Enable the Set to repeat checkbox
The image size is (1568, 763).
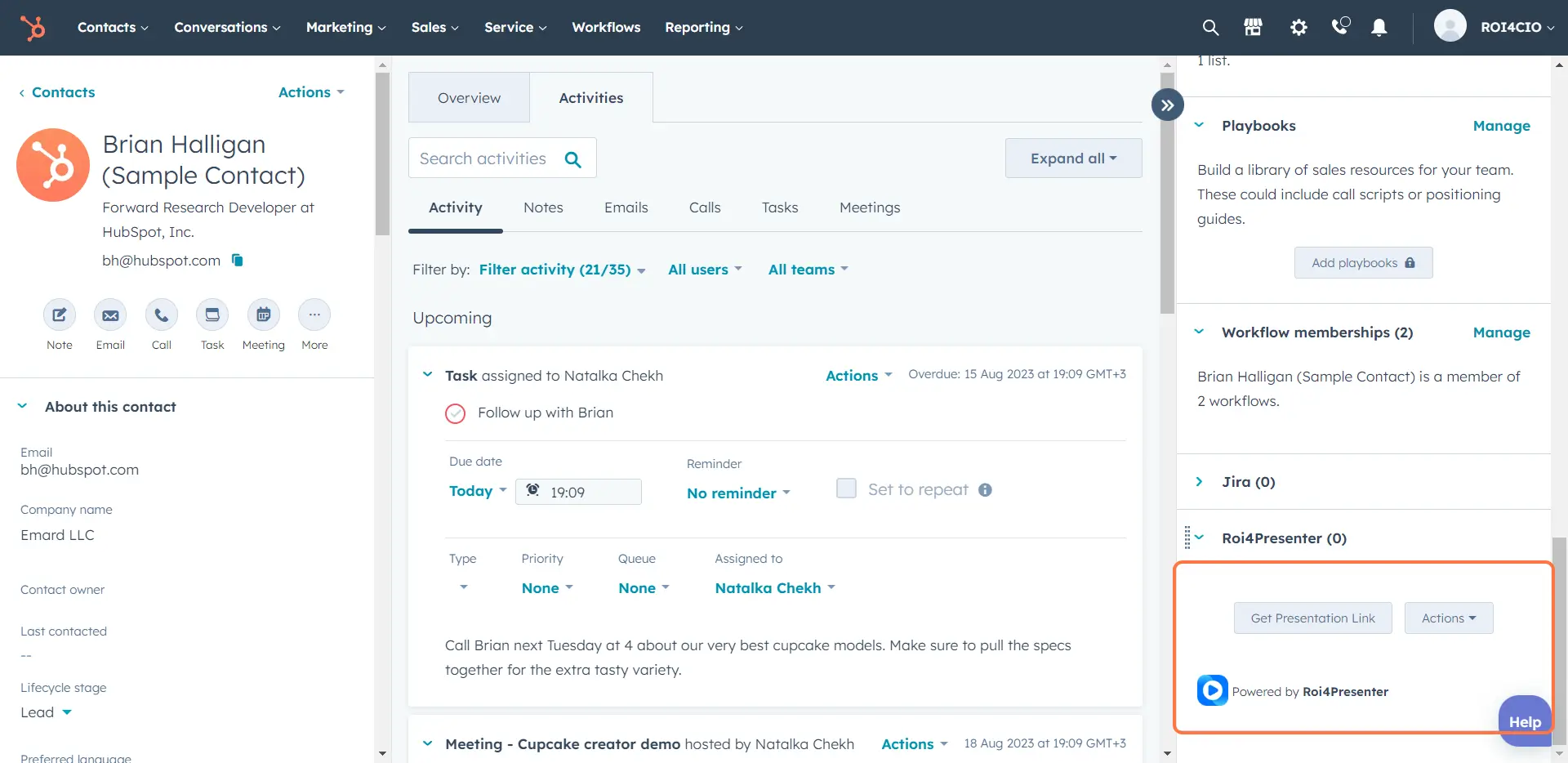click(847, 489)
